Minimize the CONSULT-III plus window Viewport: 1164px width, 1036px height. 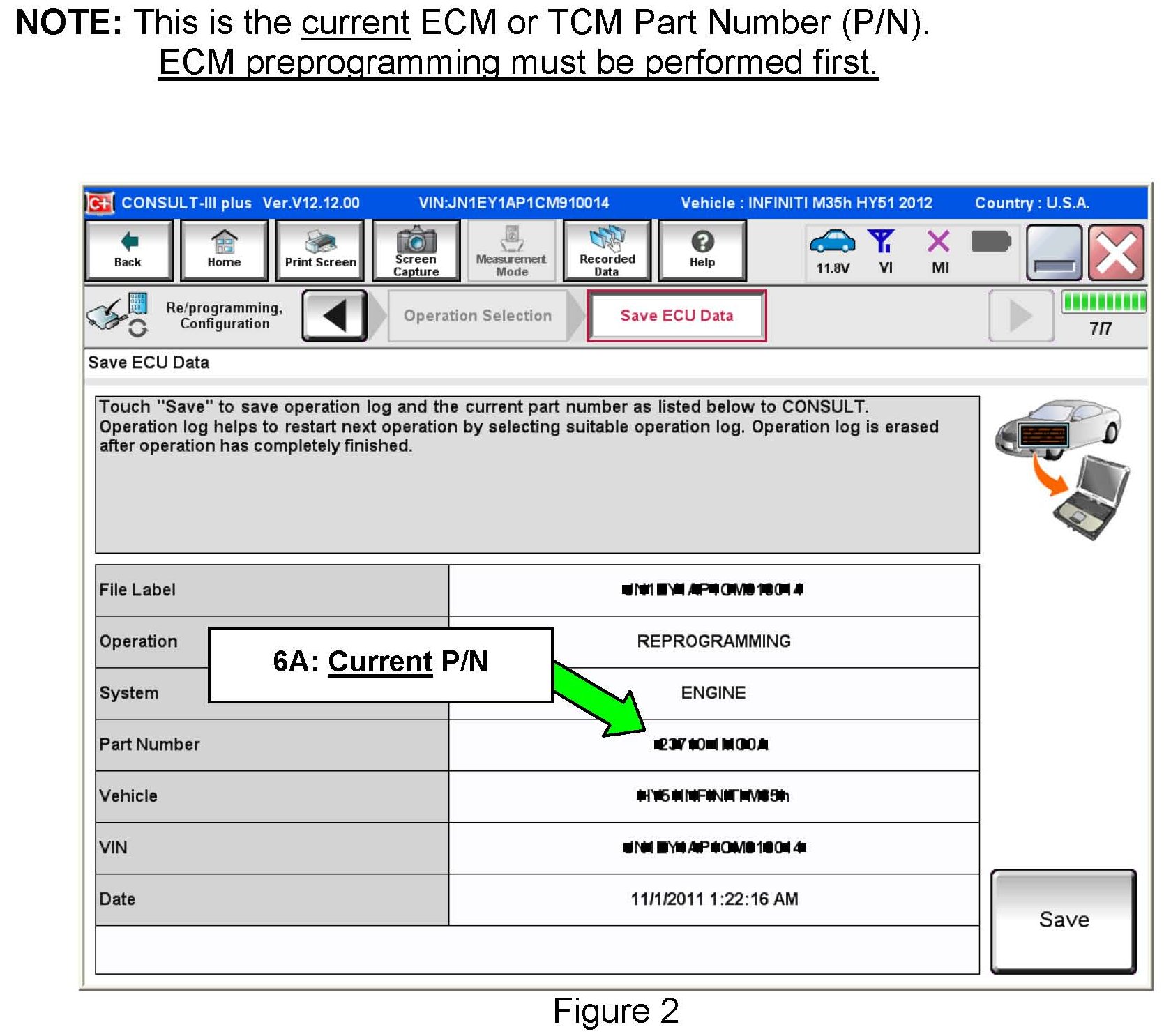(x=1054, y=252)
